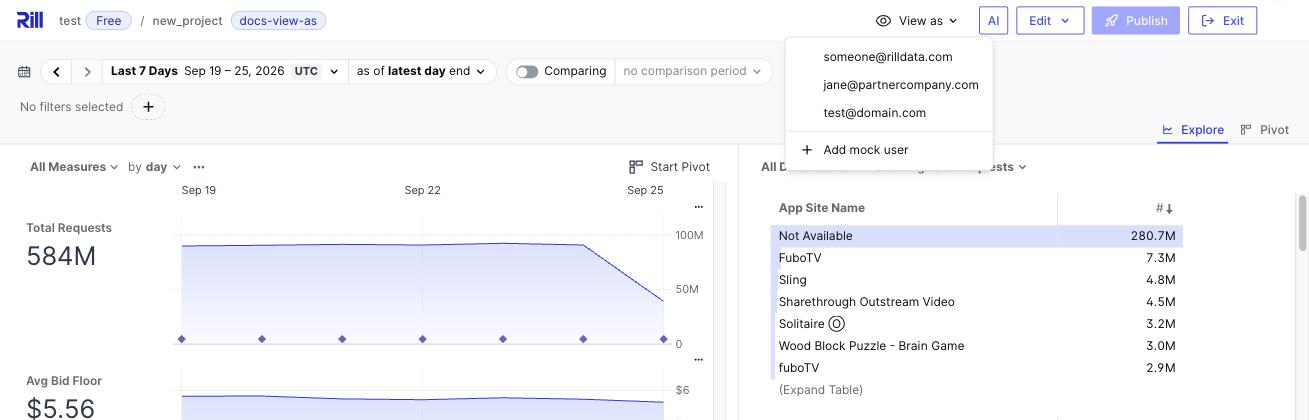
Task: Switch to the Explore tab
Action: point(1192,130)
